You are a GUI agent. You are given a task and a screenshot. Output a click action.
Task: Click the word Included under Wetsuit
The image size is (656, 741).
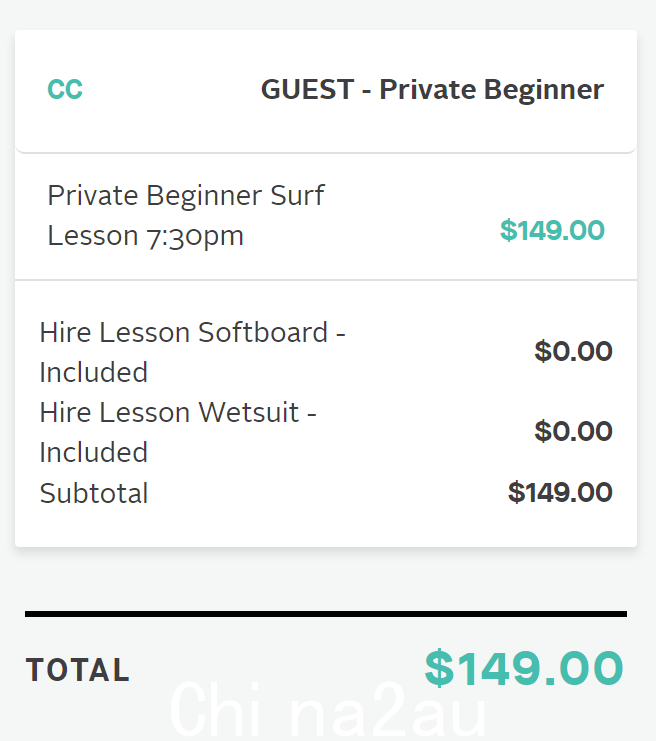tap(94, 452)
